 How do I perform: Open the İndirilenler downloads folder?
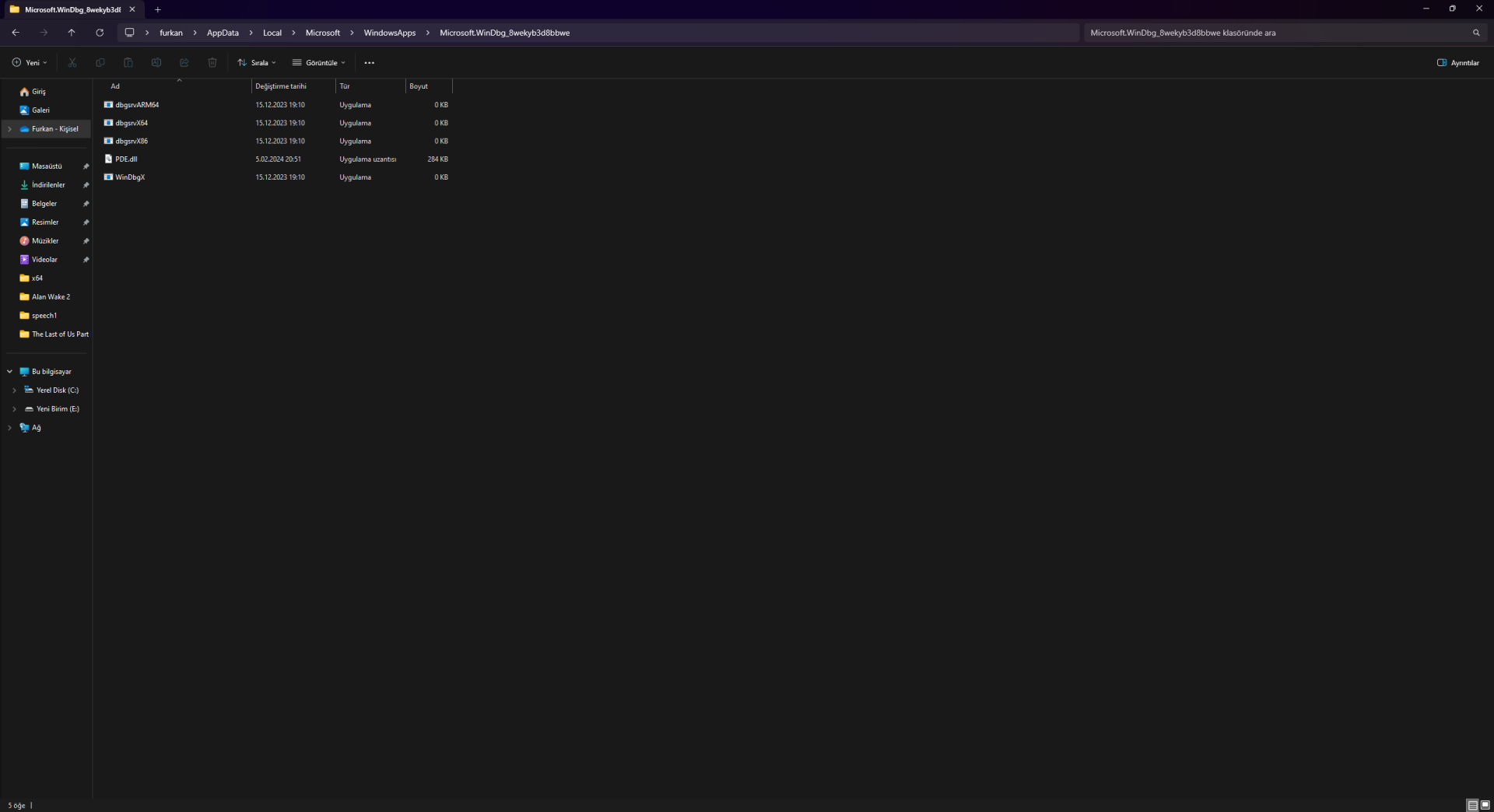click(48, 185)
